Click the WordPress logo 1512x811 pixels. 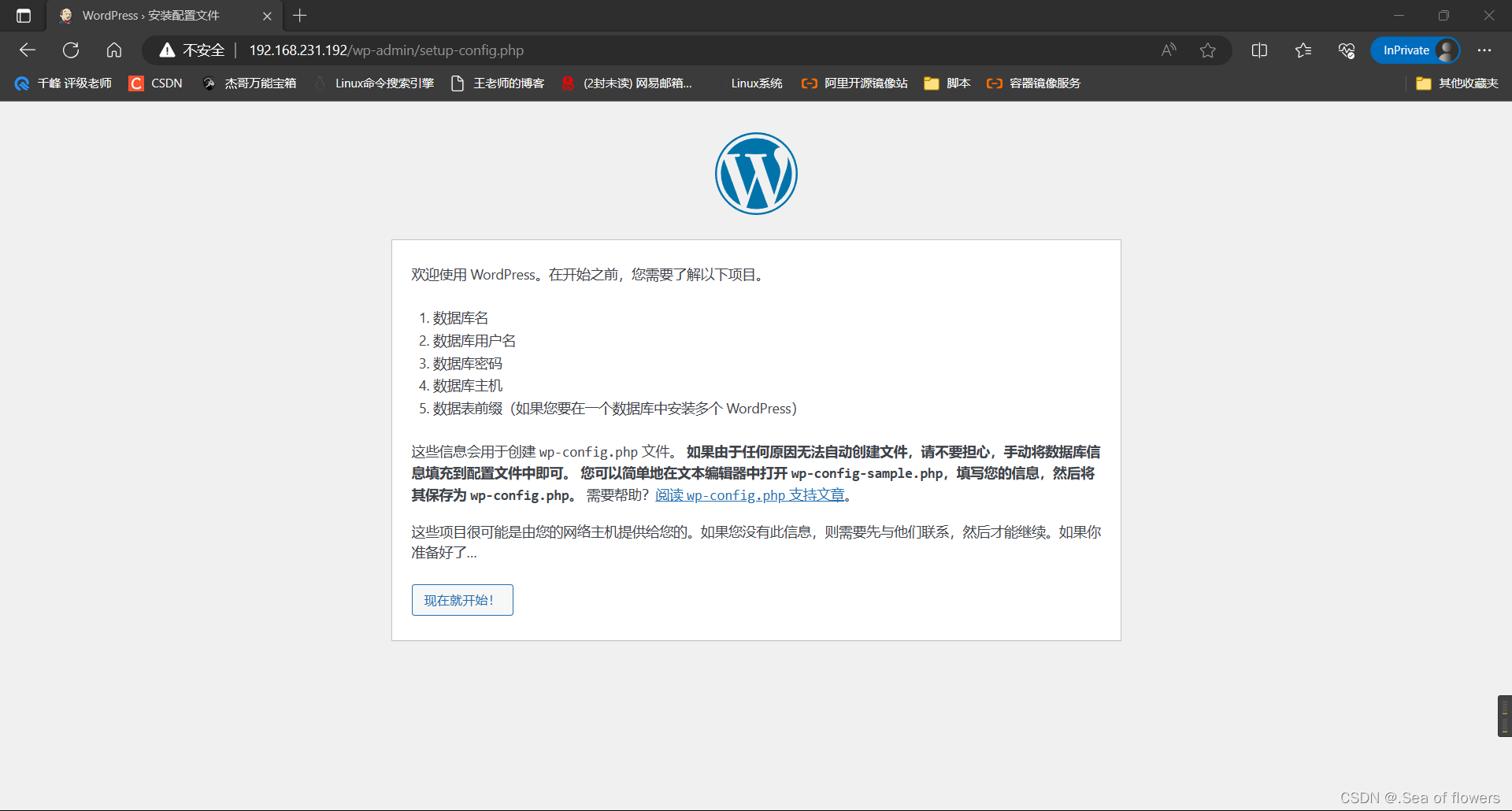[x=756, y=173]
